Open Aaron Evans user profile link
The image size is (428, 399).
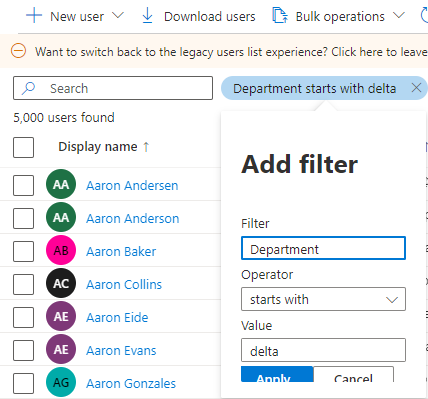pyautogui.click(x=121, y=351)
